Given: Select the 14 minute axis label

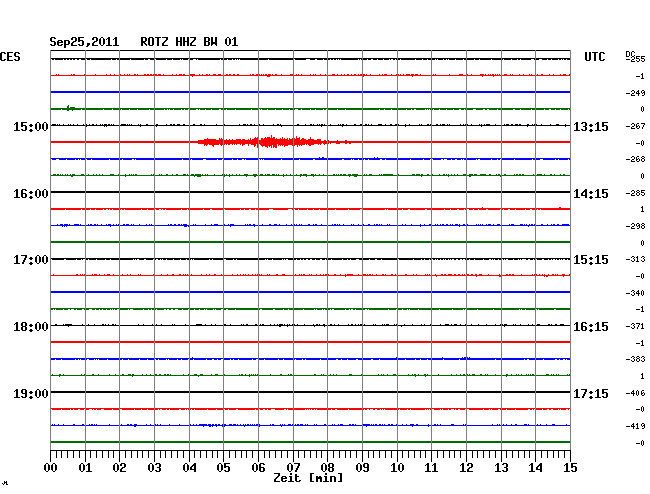Looking at the screenshot, I should (x=535, y=467).
